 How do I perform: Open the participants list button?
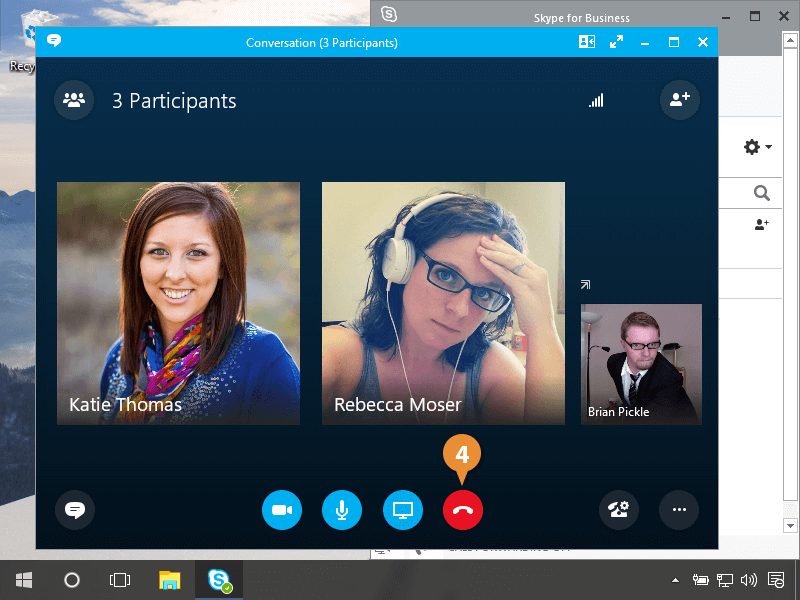click(x=74, y=100)
